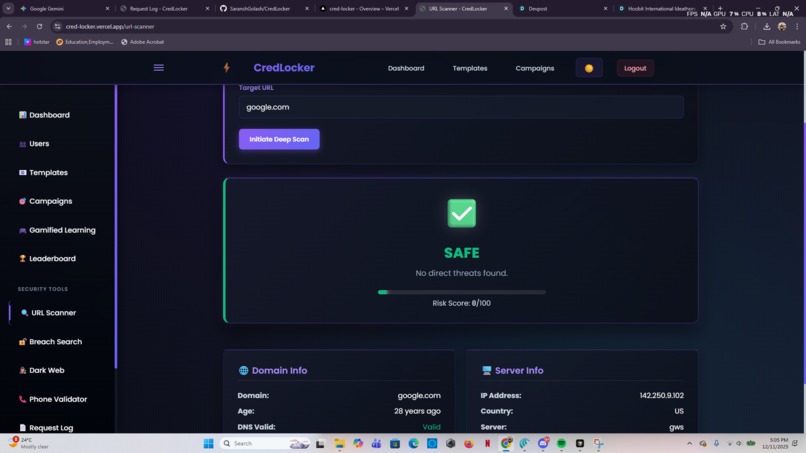Open Education, Employment bookmark
Viewport: 806px width, 453px height.
click(x=85, y=42)
